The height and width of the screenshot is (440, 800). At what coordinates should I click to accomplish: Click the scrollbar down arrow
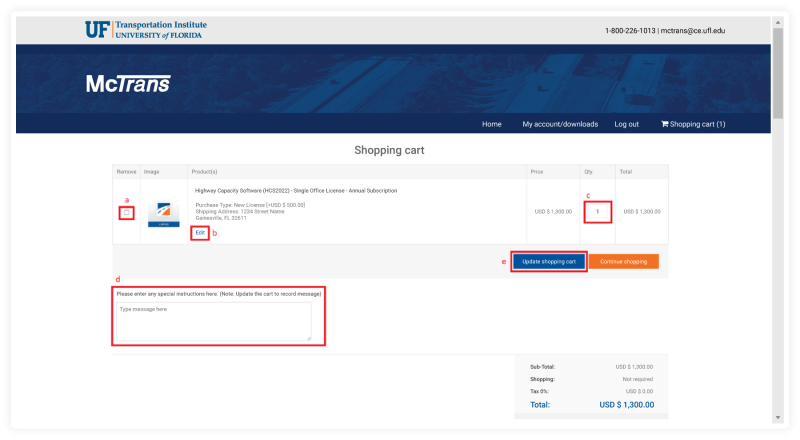777,417
